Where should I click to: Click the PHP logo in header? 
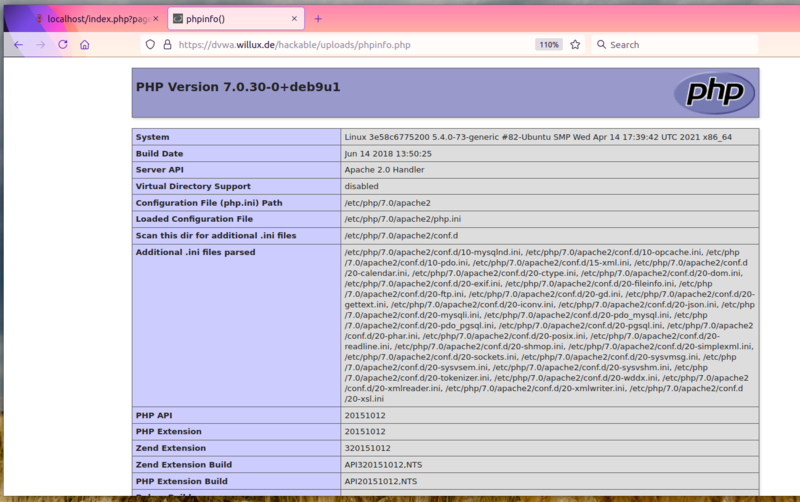713,93
